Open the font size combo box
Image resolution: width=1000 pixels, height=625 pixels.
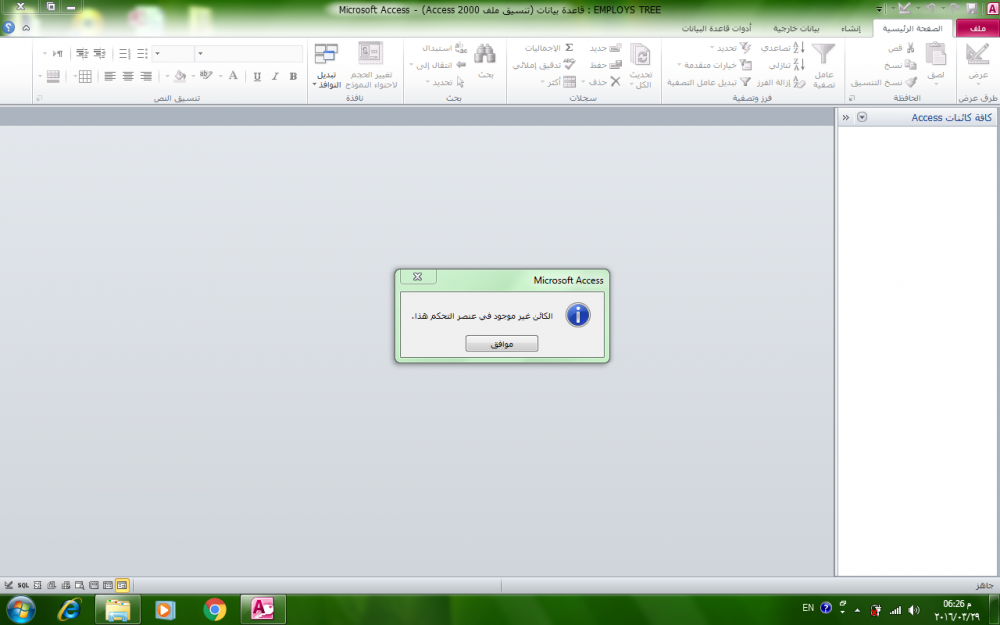pos(173,54)
